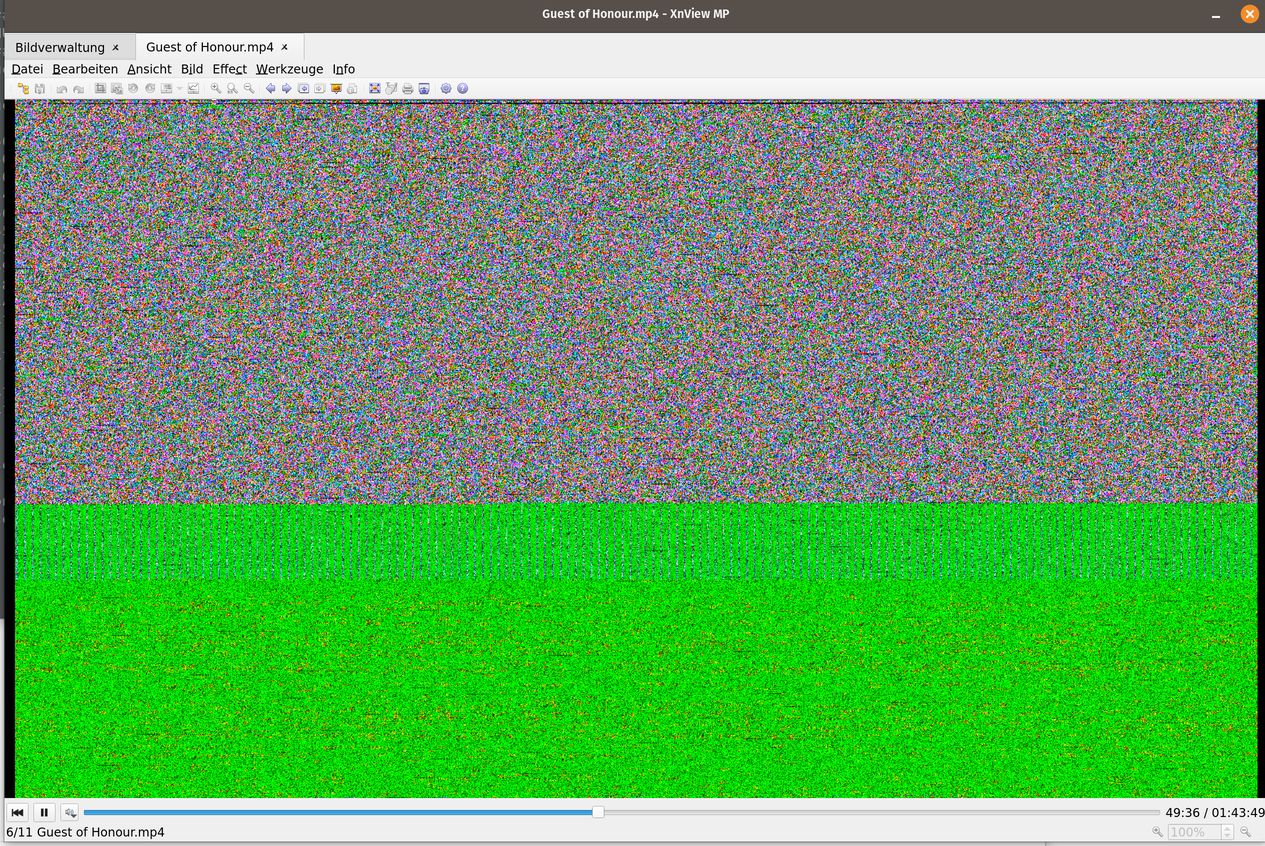Pause the video playback

44,812
